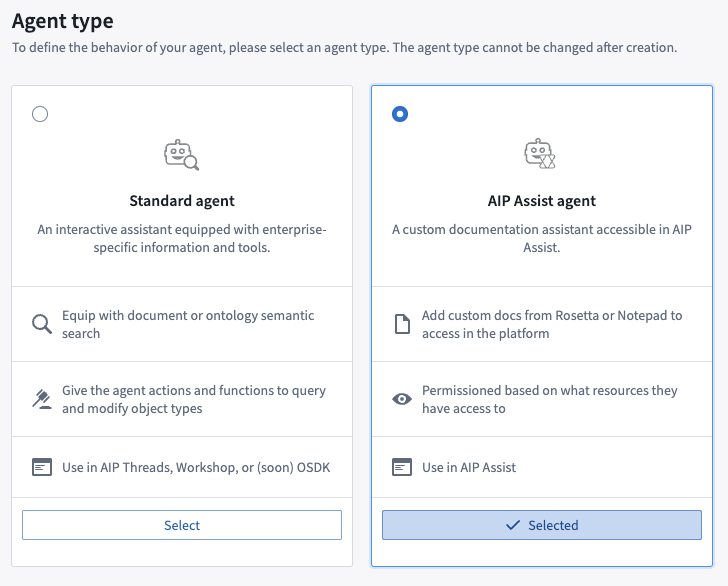This screenshot has width=728, height=586.
Task: Click the 'Use in AIP Assist' text
Action: tap(469, 467)
